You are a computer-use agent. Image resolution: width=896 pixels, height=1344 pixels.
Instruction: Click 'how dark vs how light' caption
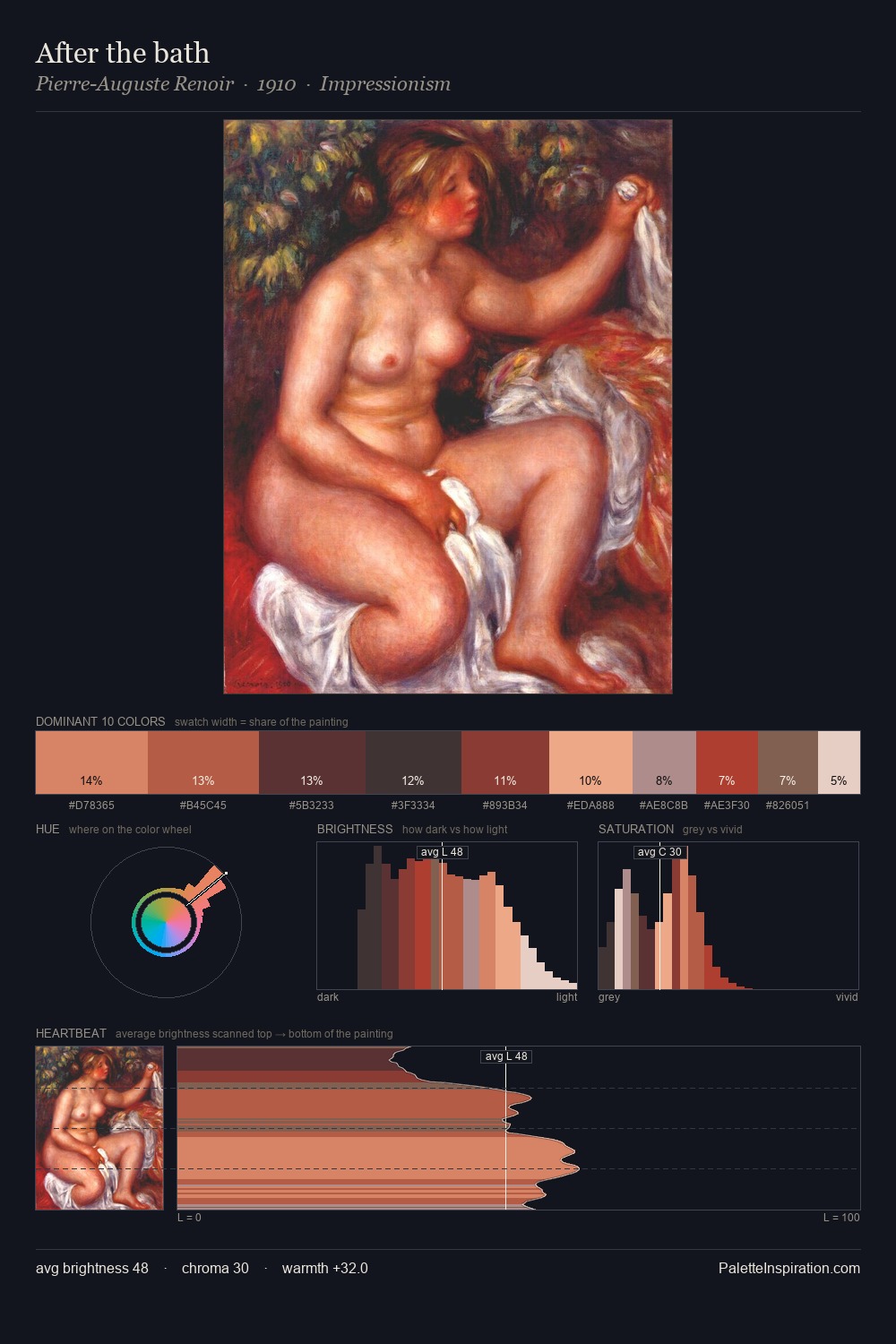click(x=455, y=830)
